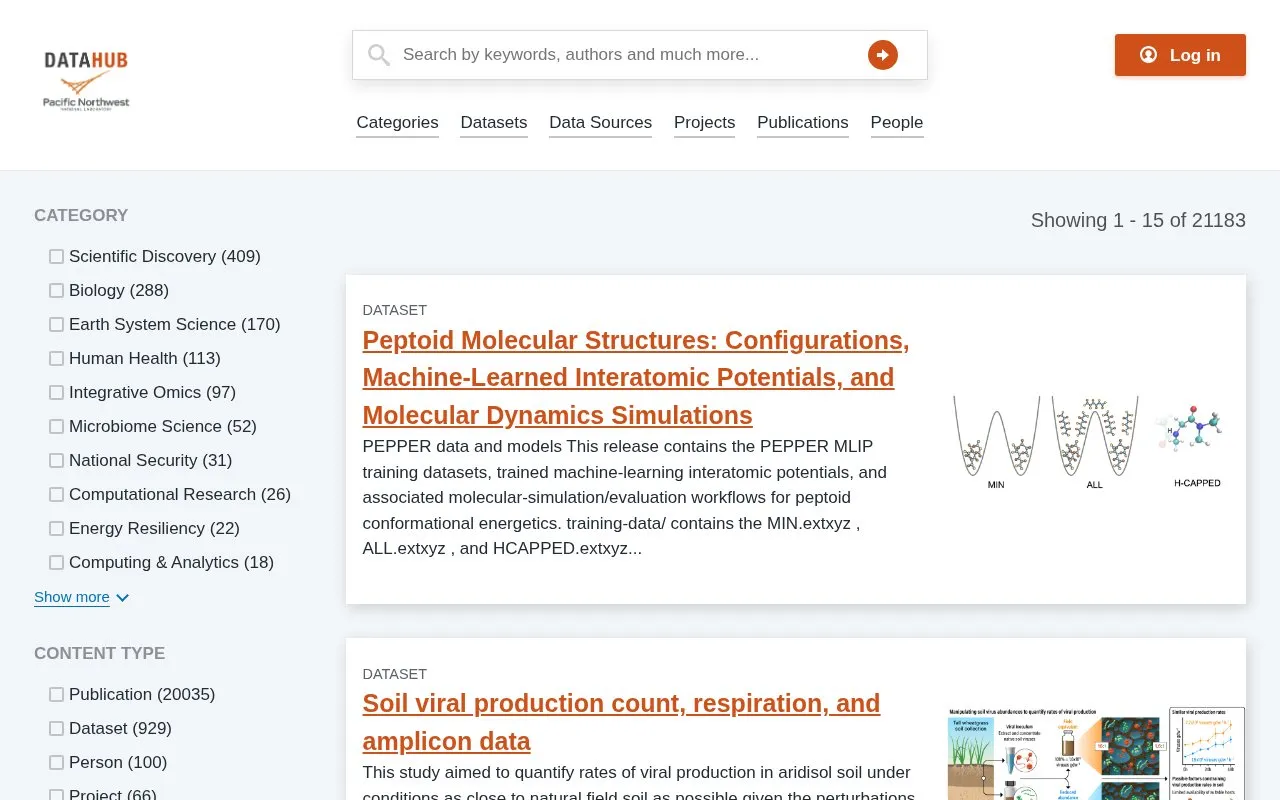Filter by Publication (20035) content type

[x=56, y=695]
